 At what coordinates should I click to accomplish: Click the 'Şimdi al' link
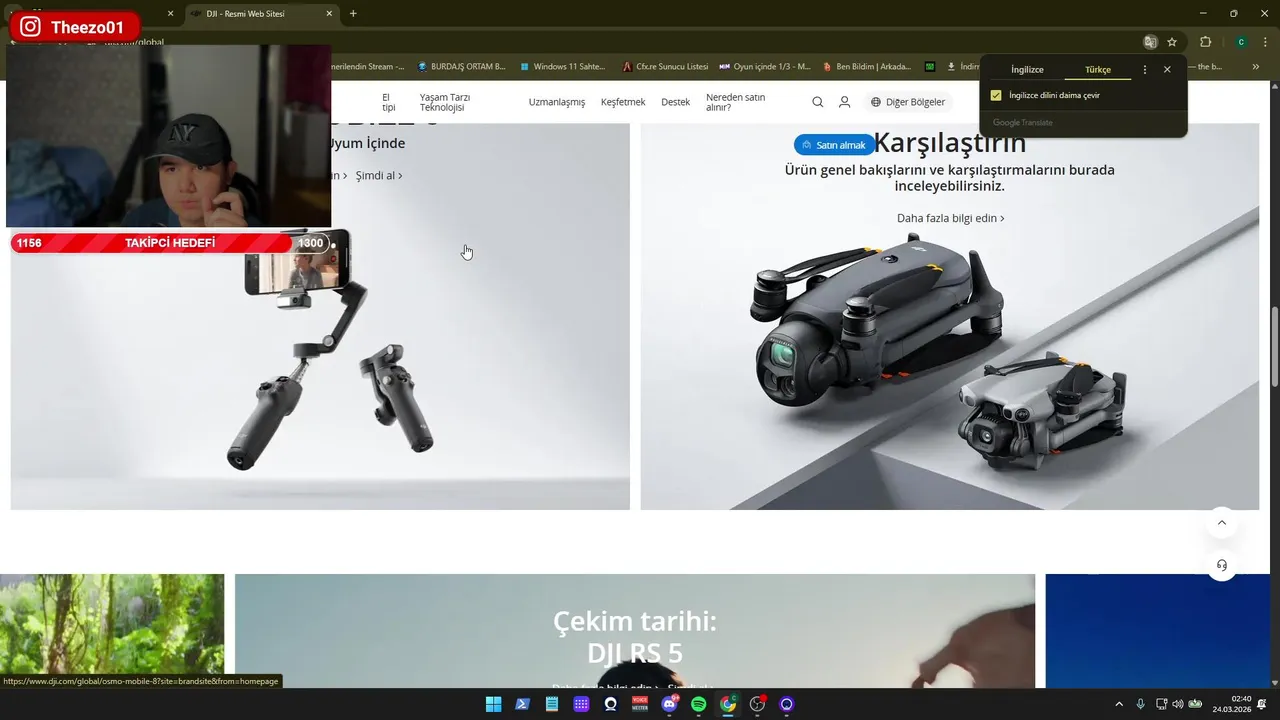[x=379, y=175]
